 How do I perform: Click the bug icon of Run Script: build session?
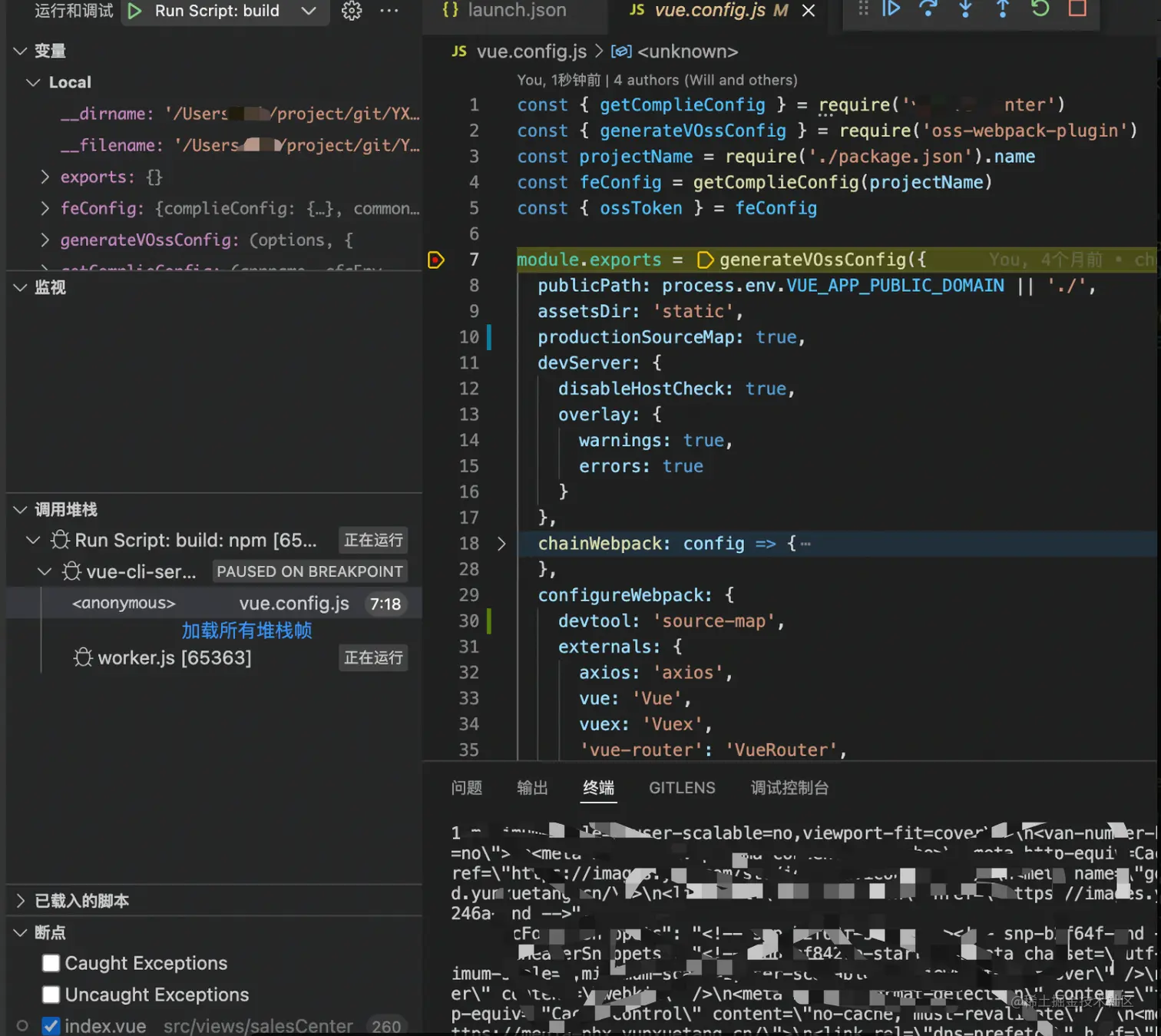pyautogui.click(x=60, y=540)
